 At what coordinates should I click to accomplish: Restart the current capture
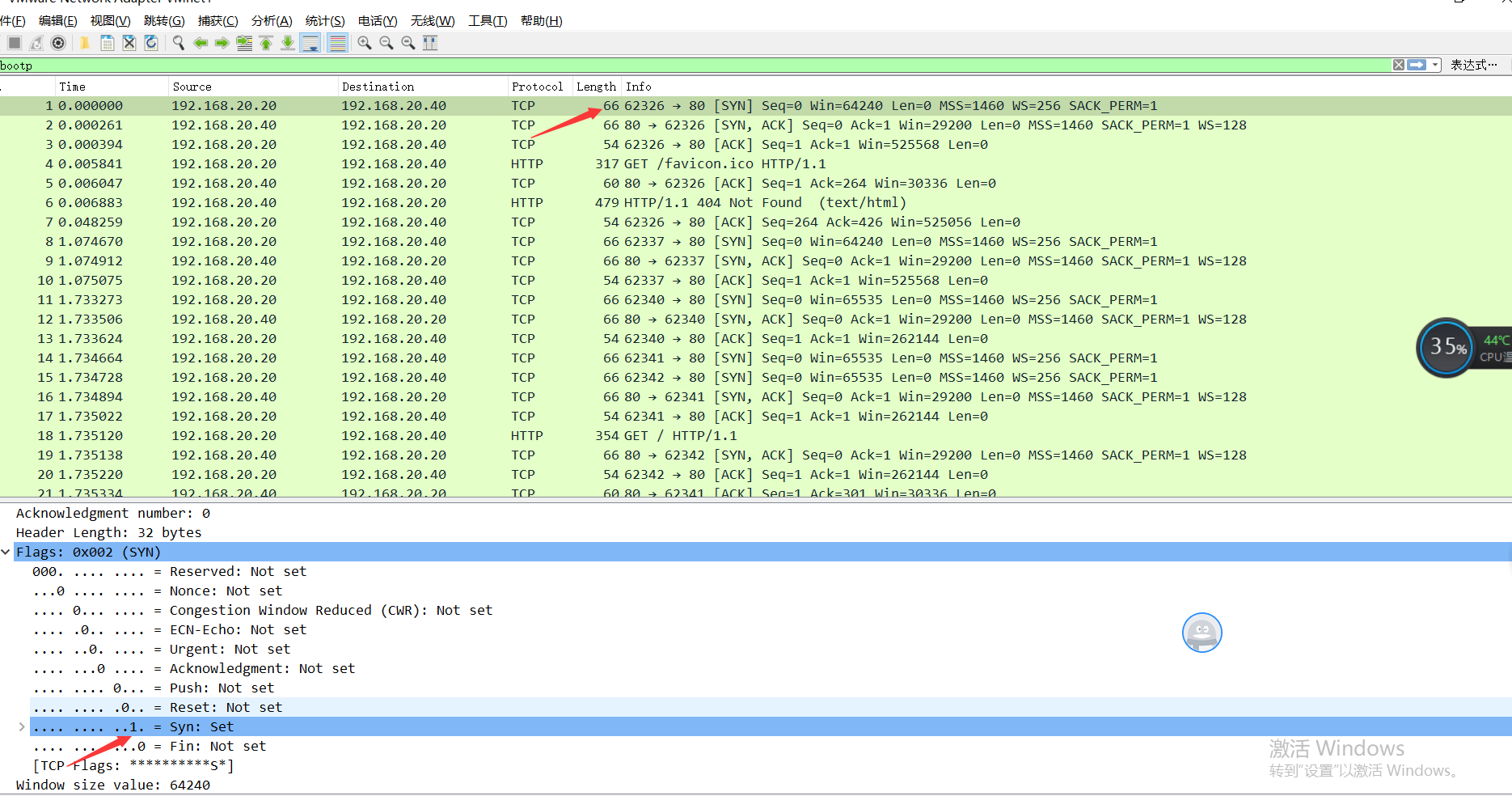click(x=36, y=43)
